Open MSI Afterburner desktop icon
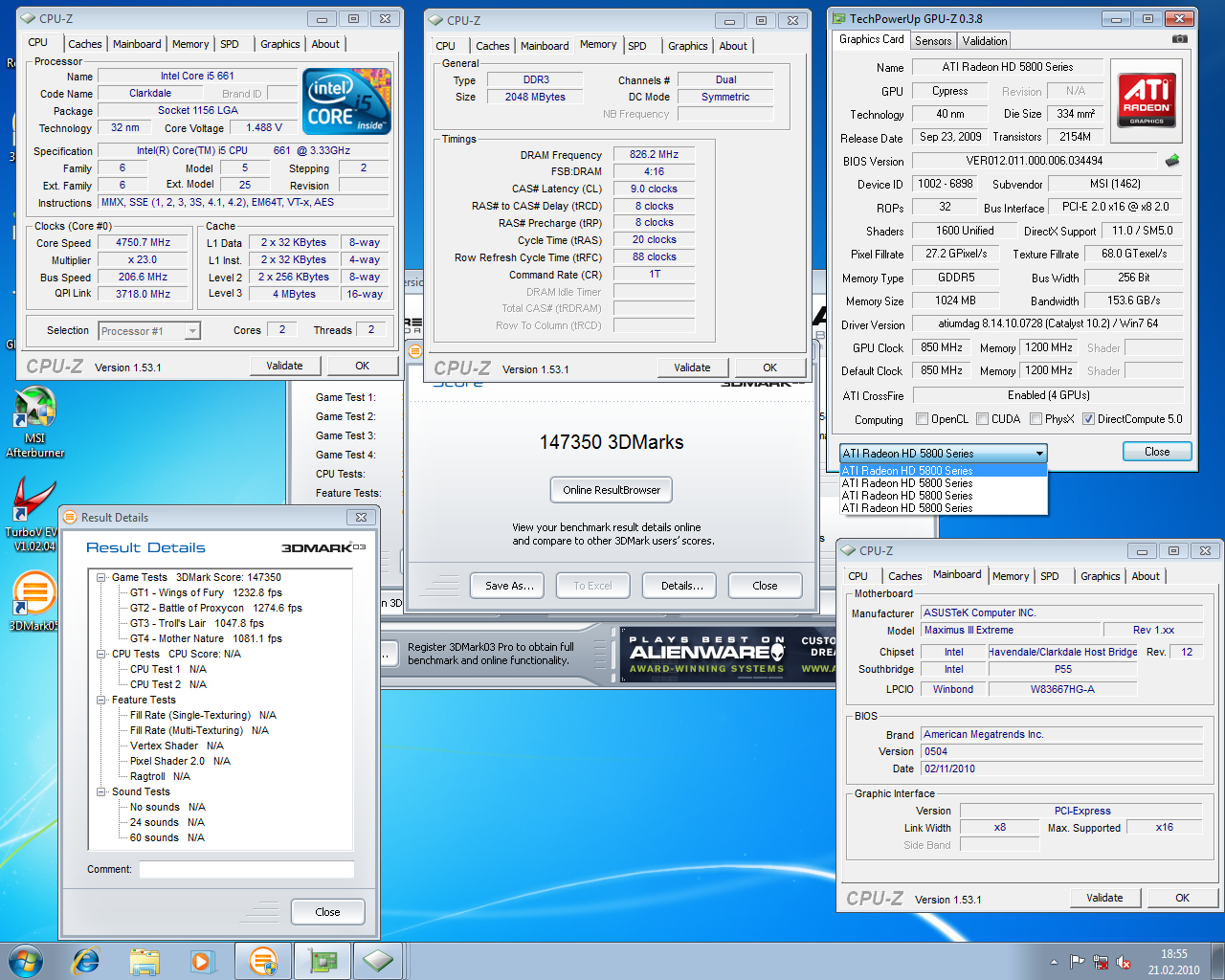 (34, 422)
